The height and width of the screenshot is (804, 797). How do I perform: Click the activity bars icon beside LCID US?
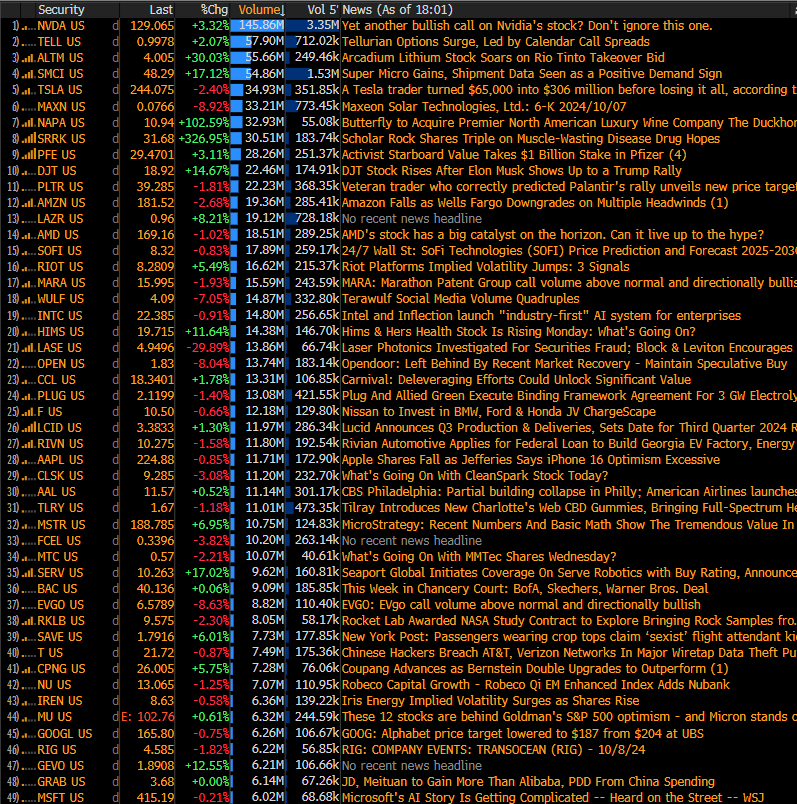(x=28, y=428)
